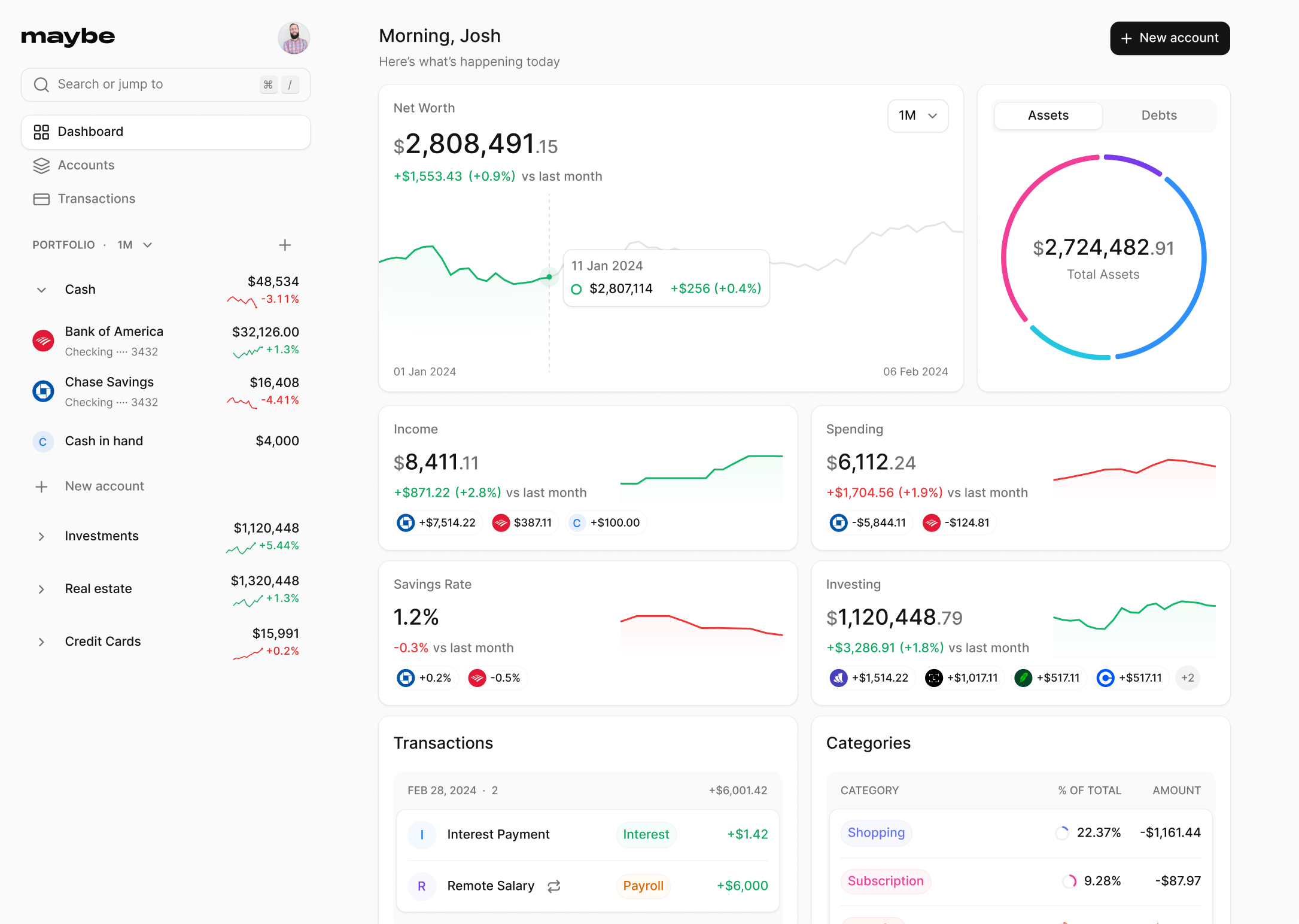1299x924 pixels.
Task: Open the 1M timeframe dropdown on Net Worth
Action: tap(917, 115)
